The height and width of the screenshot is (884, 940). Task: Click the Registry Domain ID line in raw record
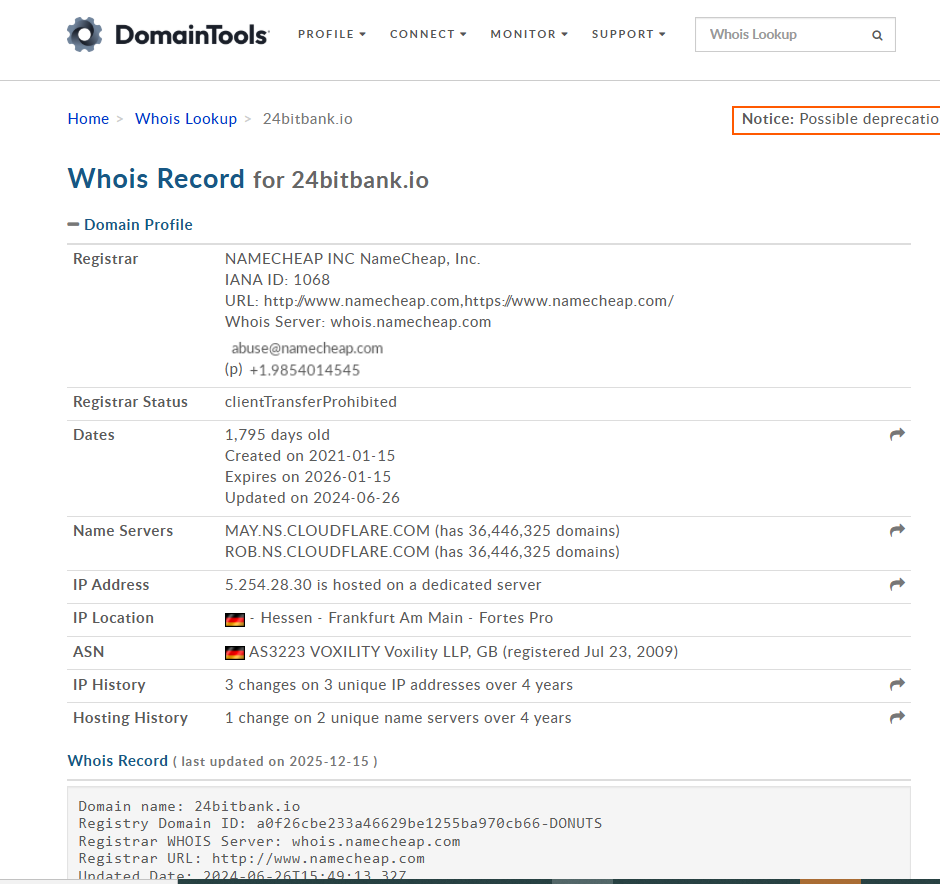tap(340, 823)
